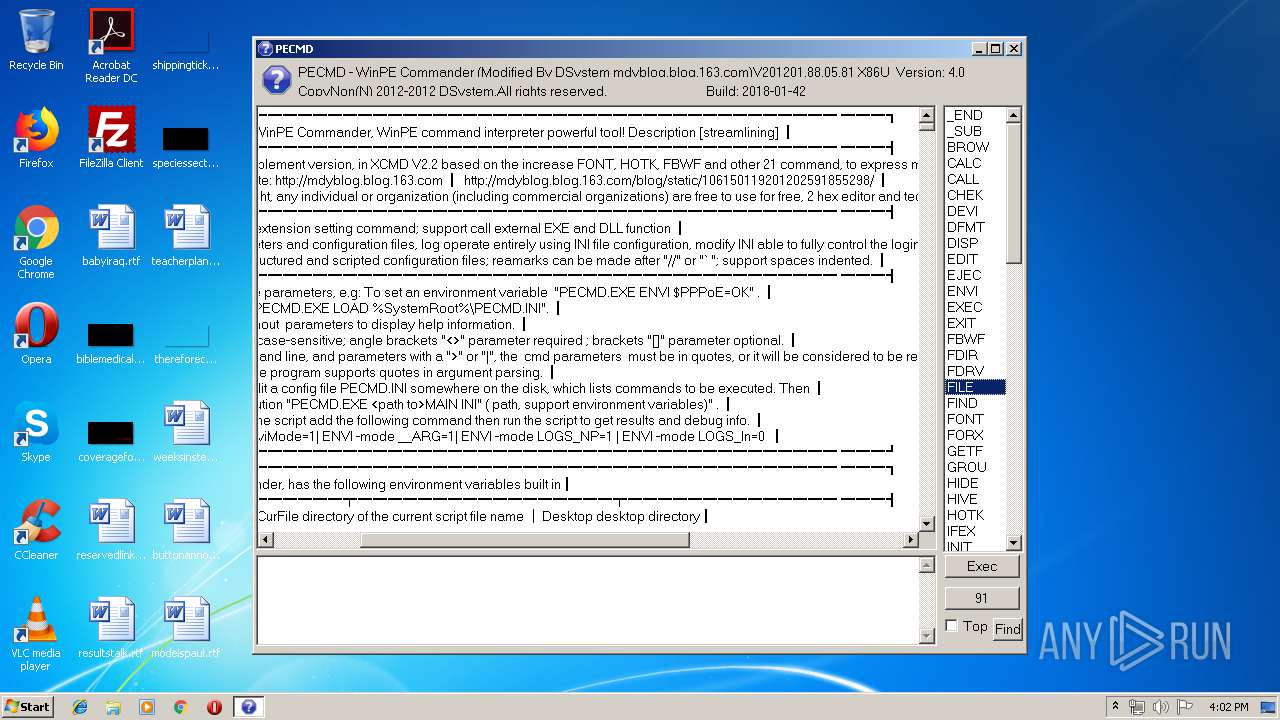Screen dimensions: 1280x720
Task: Open teacherplan document icon
Action: [186, 236]
